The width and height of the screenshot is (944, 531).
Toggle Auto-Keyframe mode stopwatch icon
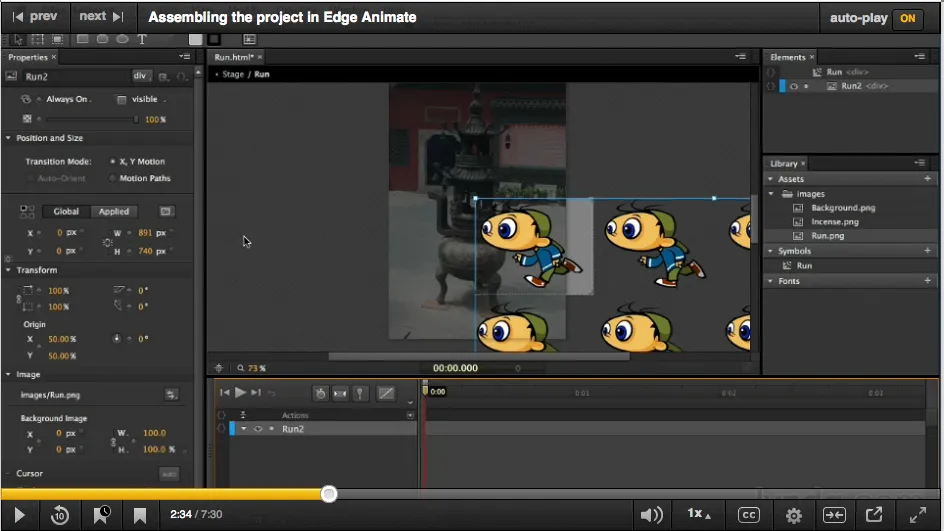click(x=320, y=393)
